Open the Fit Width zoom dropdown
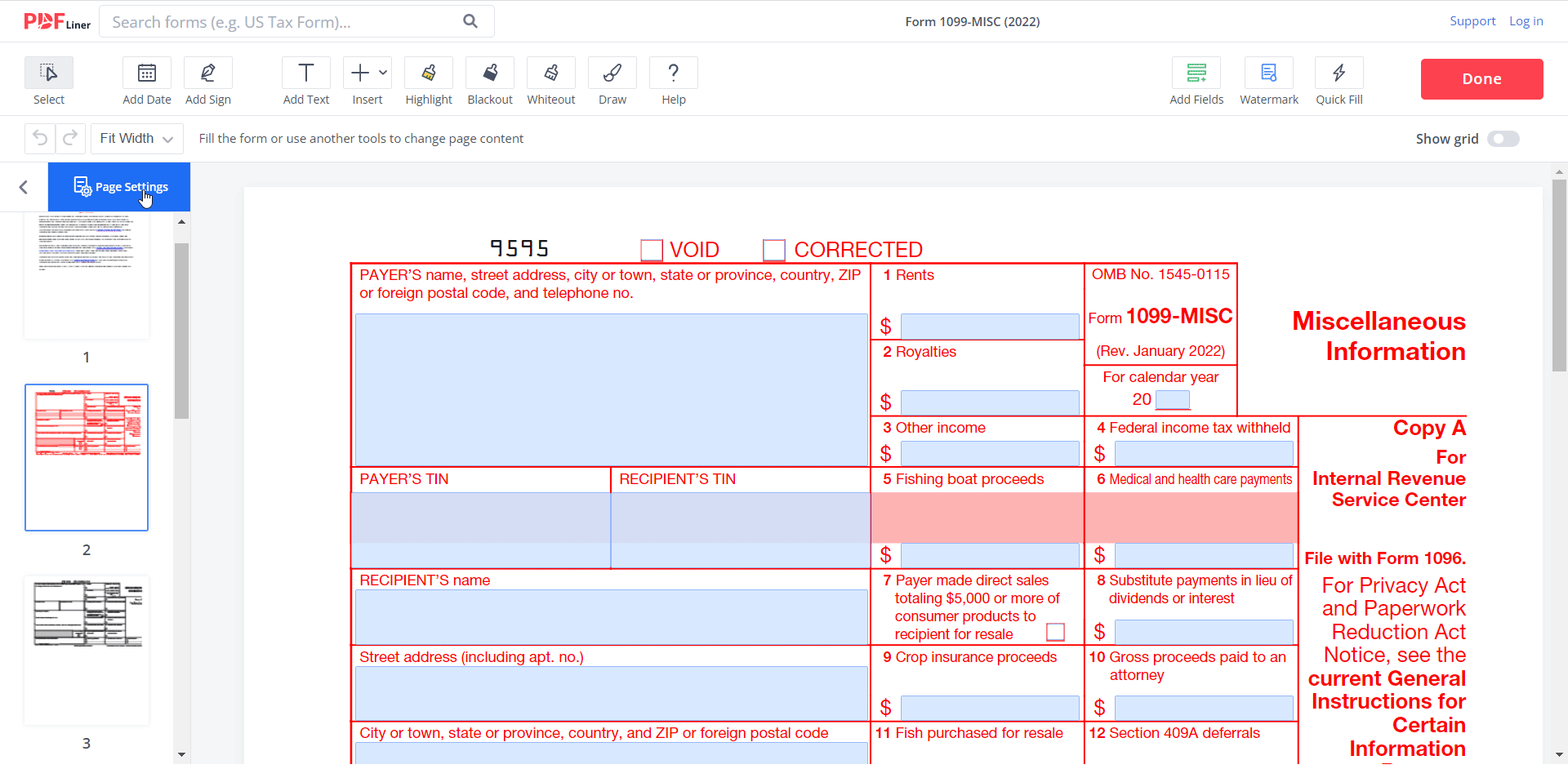Image resolution: width=1568 pixels, height=769 pixels. 136,139
